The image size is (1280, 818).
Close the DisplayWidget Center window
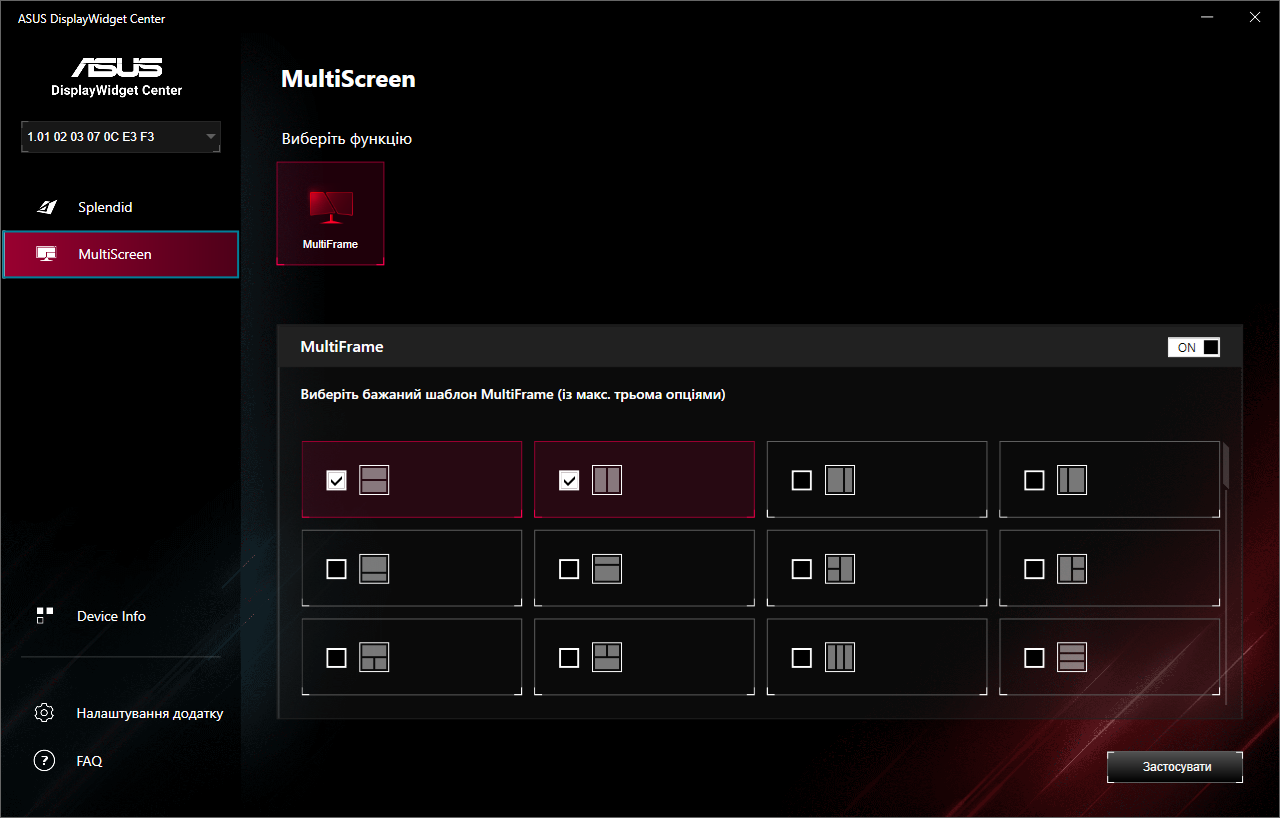tap(1255, 17)
